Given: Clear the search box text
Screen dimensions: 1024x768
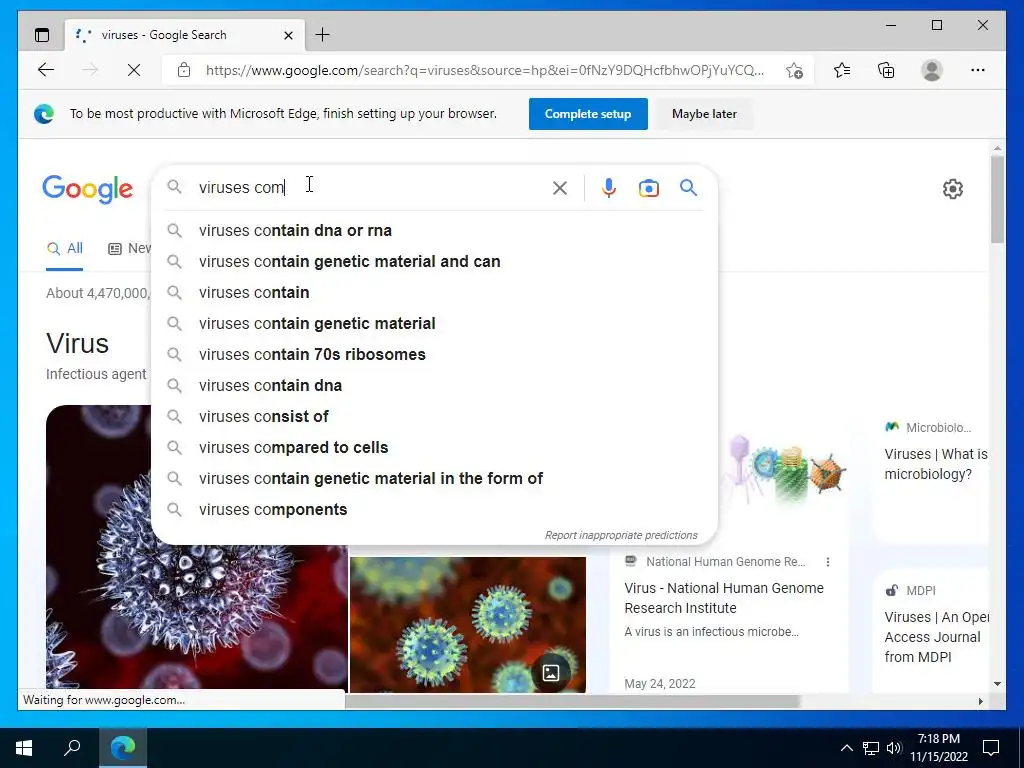Looking at the screenshot, I should 560,188.
